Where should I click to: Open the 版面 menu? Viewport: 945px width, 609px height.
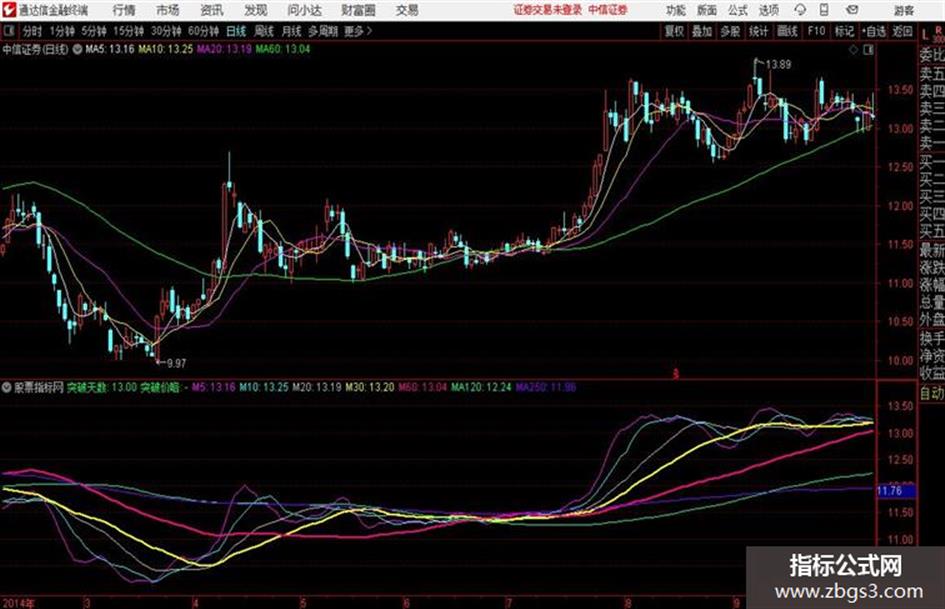tap(706, 10)
